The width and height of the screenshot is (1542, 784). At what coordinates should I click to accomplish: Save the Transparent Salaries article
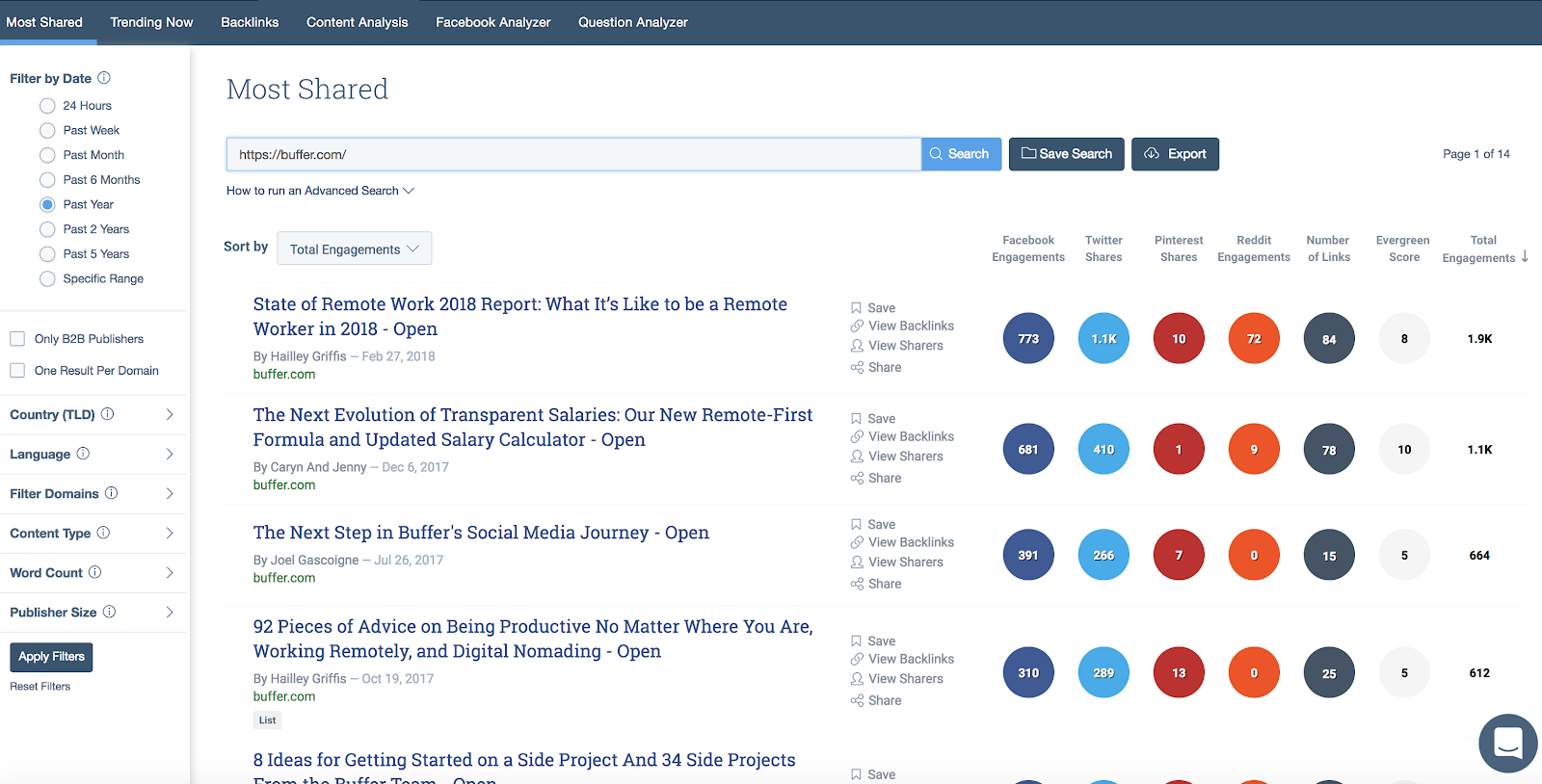tap(873, 419)
